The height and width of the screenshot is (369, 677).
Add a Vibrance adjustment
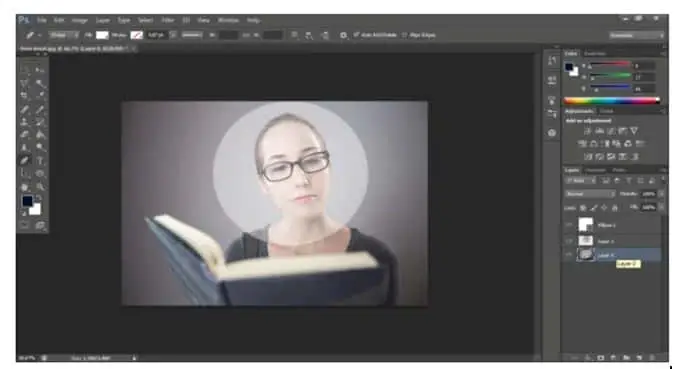pos(633,131)
